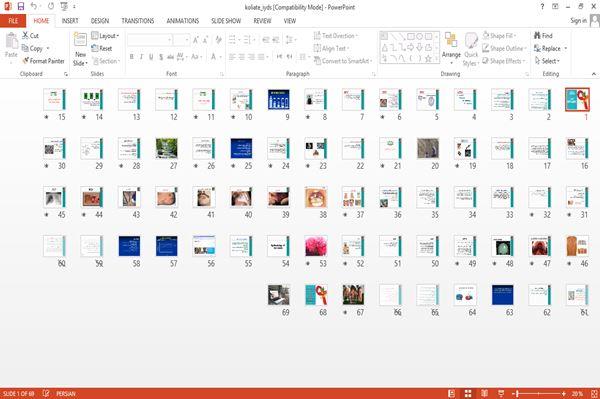Viewport: 600px width, 399px height.
Task: Click Convert to SmartArt
Action: click(342, 61)
